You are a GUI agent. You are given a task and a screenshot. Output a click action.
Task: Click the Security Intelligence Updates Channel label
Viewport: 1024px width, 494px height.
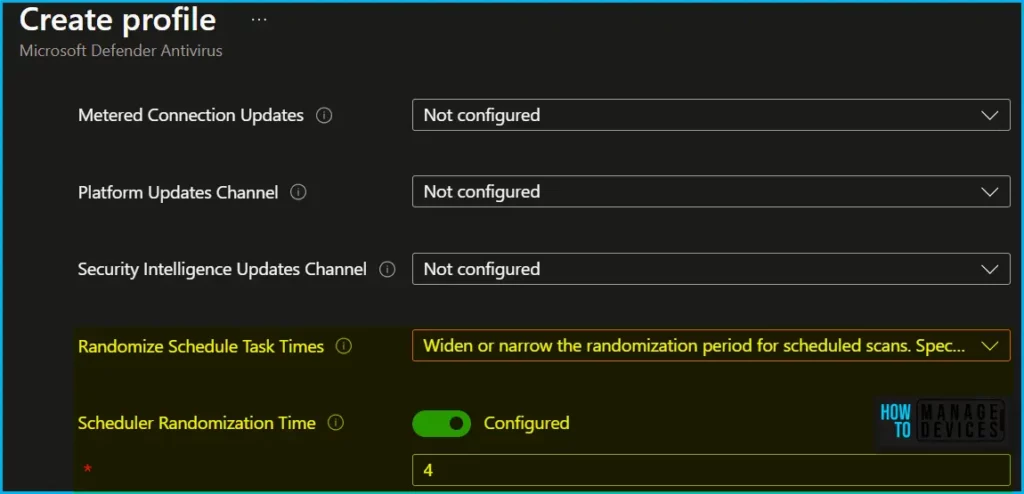coord(222,269)
